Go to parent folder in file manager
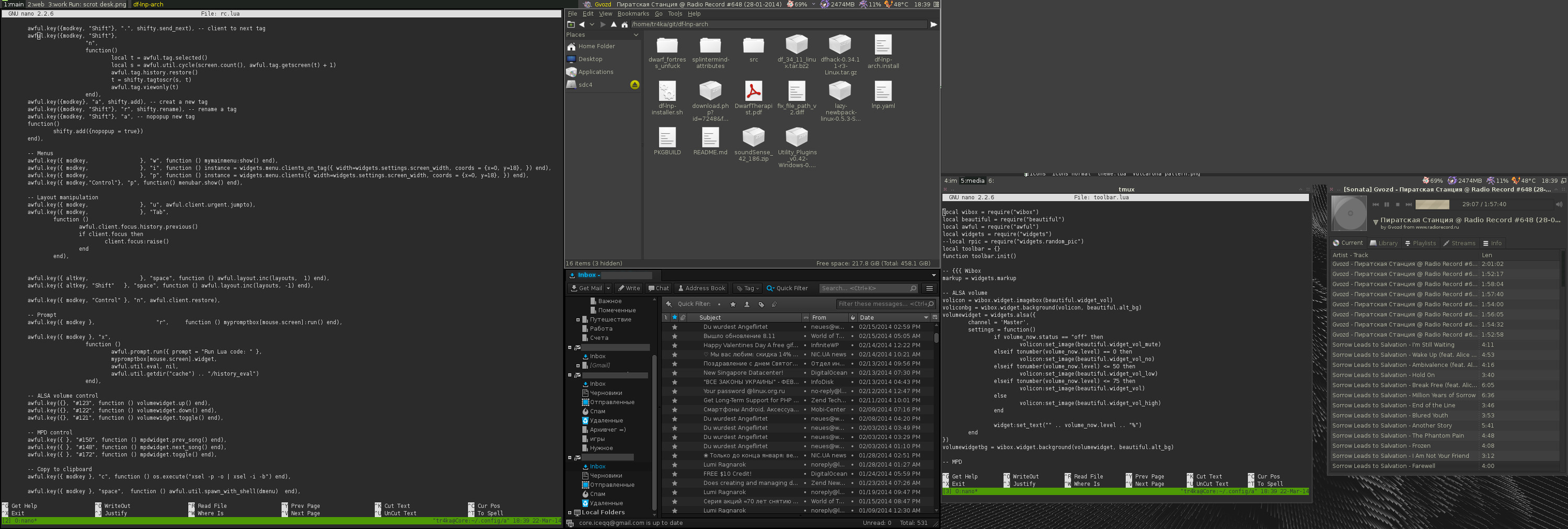Image resolution: width=1568 pixels, height=529 pixels. pos(614,25)
